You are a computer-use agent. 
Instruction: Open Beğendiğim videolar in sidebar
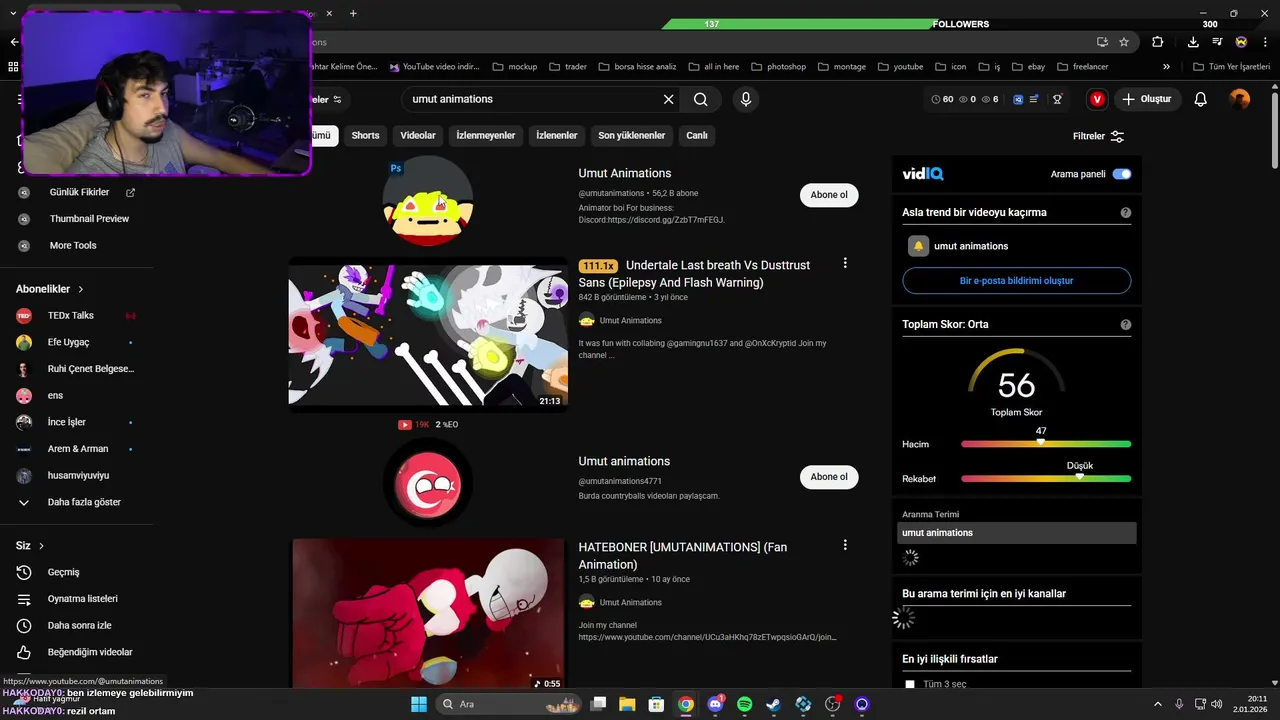point(90,652)
